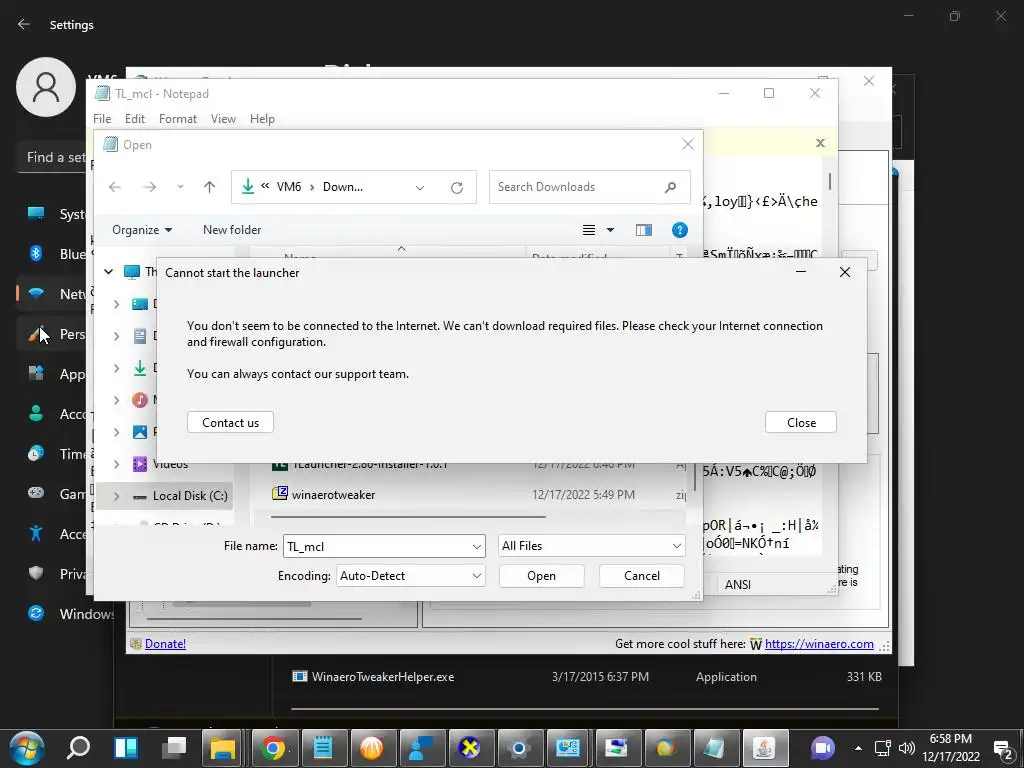Screen dimensions: 1024x768
Task: Open the winaero.com link
Action: click(819, 644)
